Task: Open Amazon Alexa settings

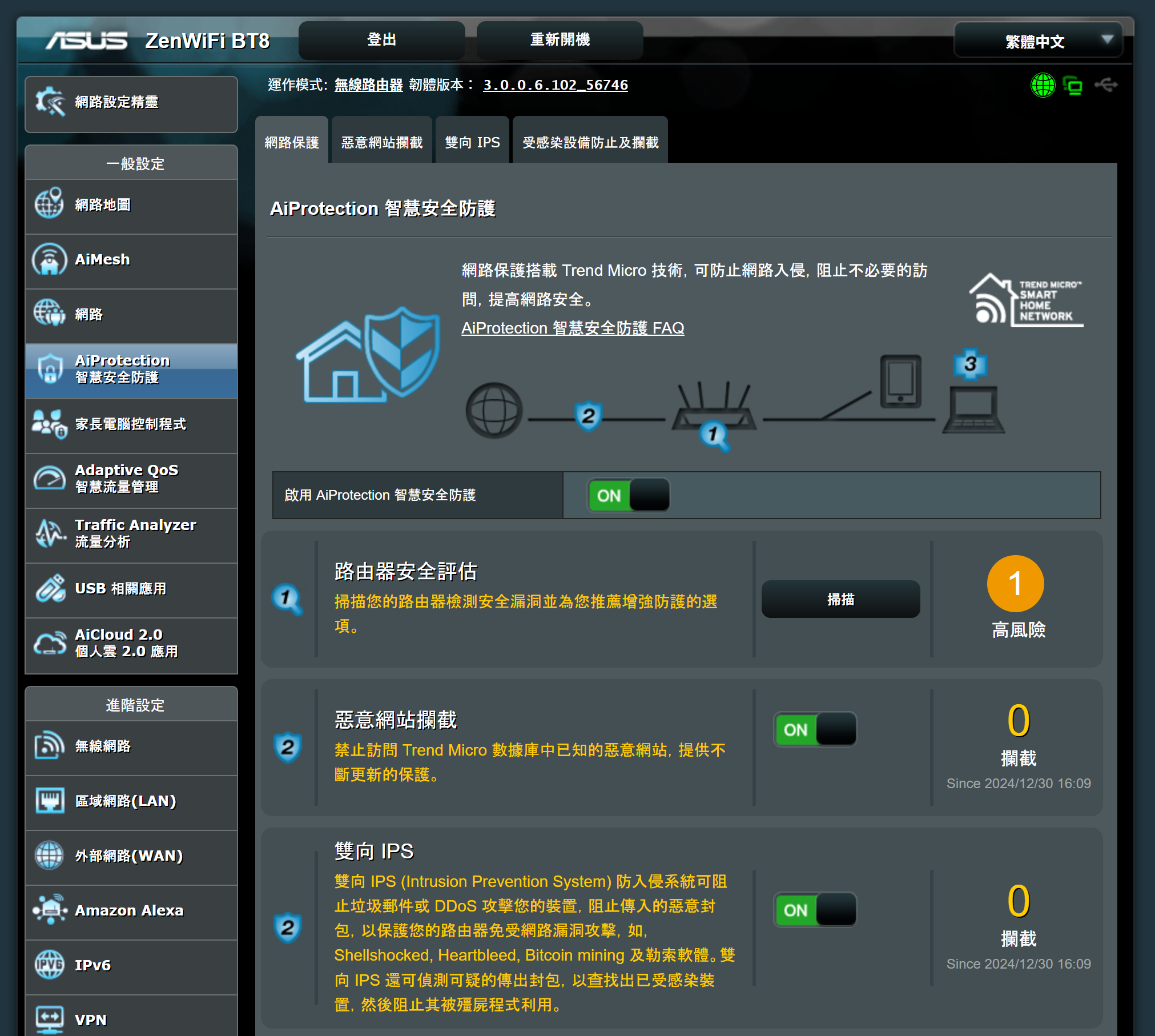Action: pos(131,910)
